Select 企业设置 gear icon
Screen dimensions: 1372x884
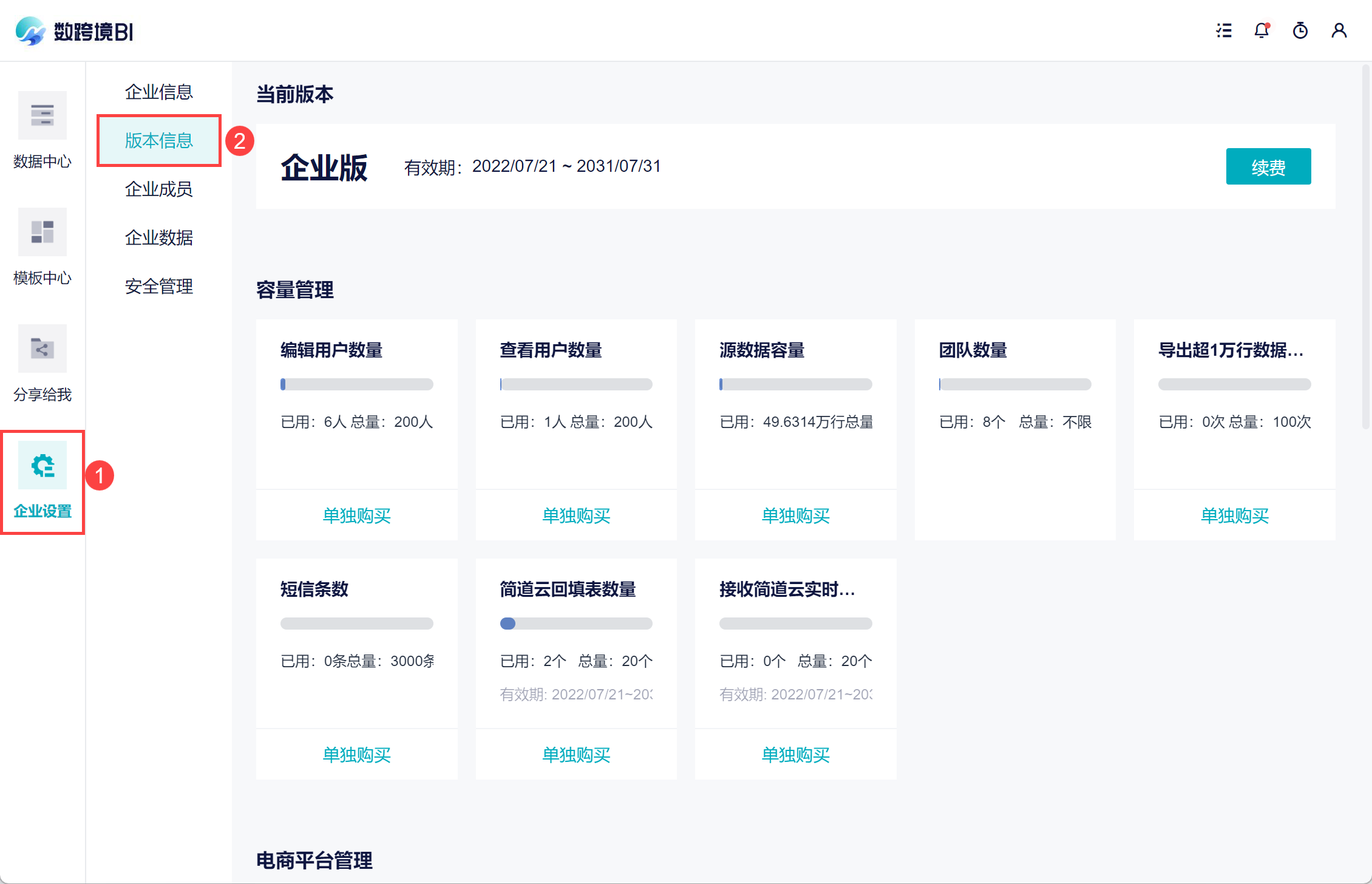42,466
